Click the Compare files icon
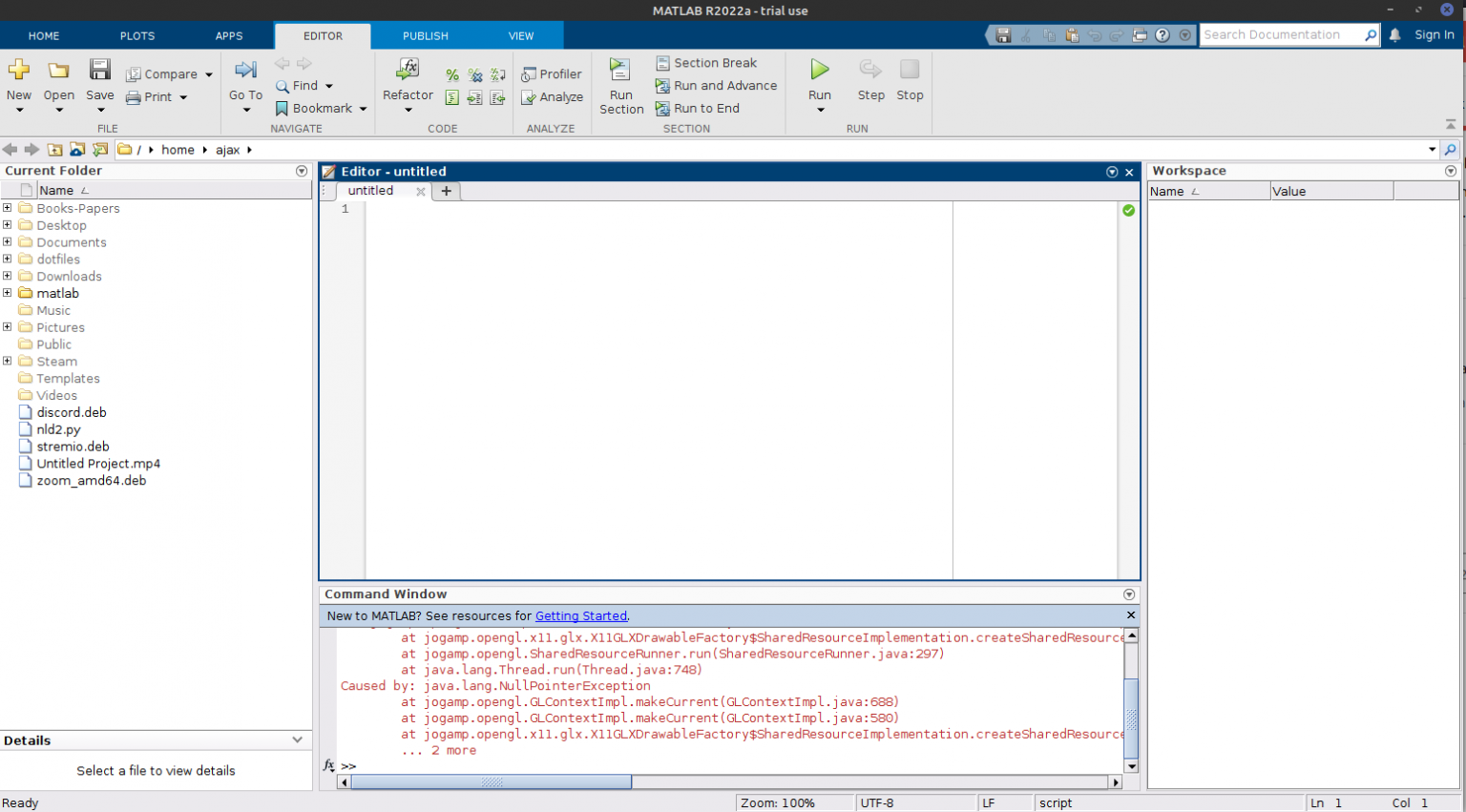The height and width of the screenshot is (812, 1466). point(134,74)
